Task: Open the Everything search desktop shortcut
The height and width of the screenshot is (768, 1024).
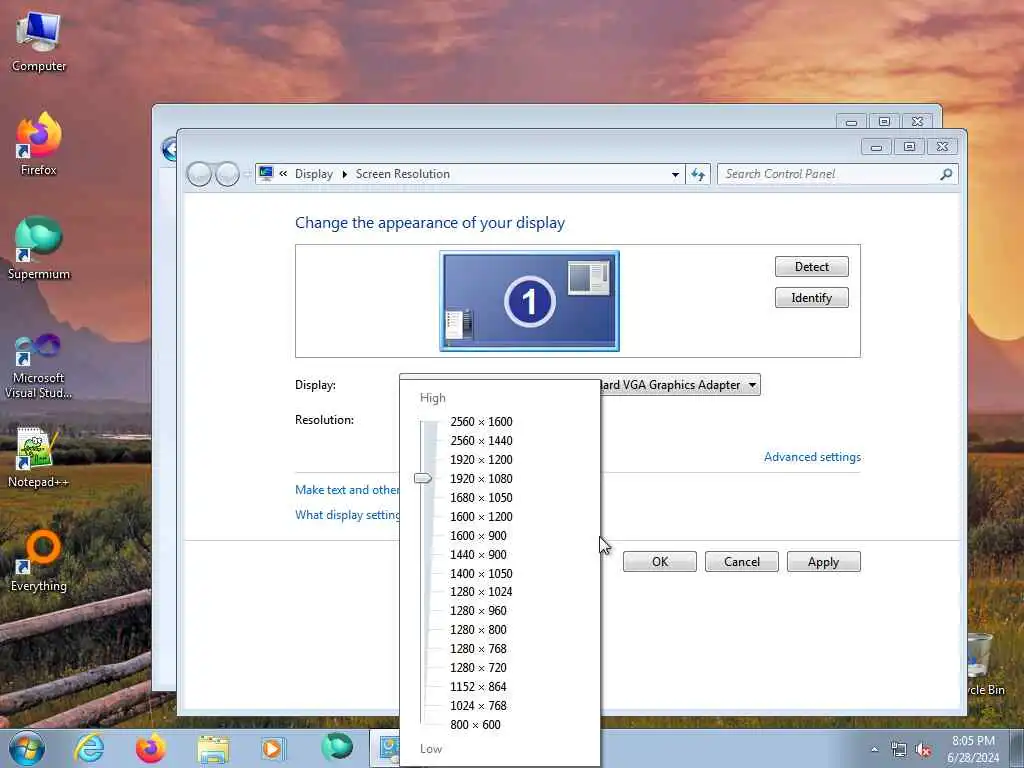Action: point(39,561)
